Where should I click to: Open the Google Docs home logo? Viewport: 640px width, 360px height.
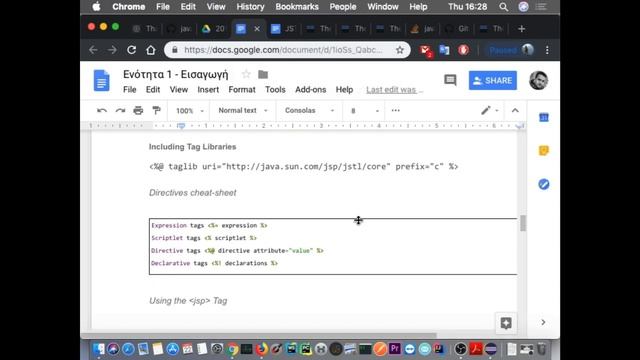101,80
